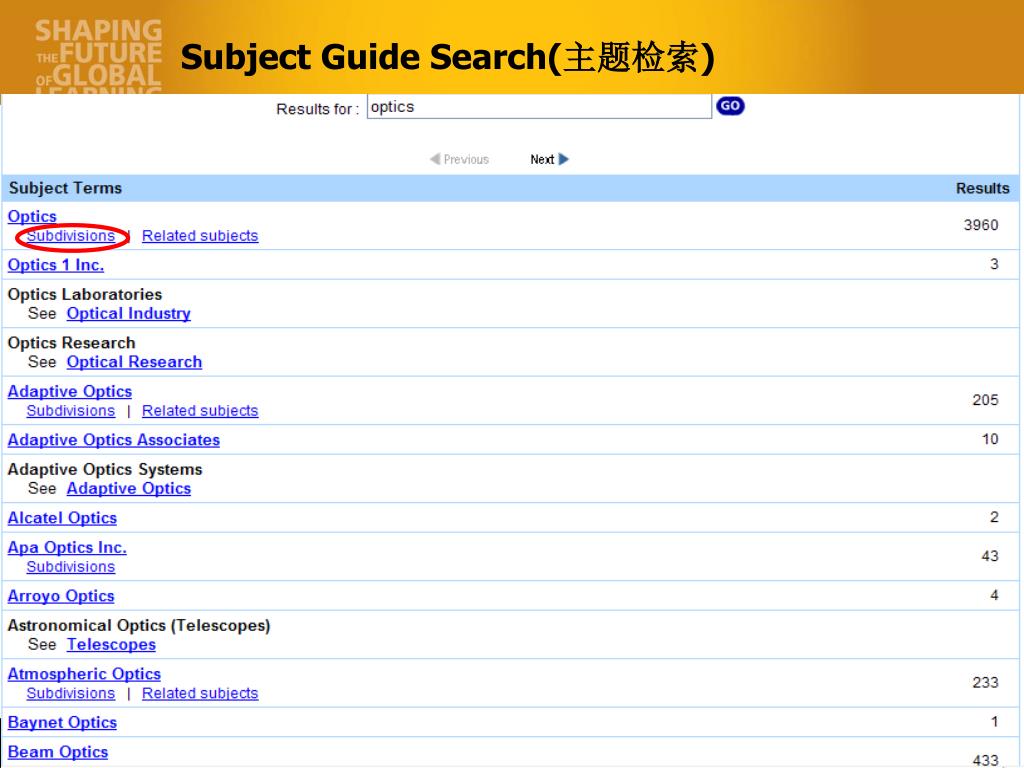Click the Optics Research entry text
The height and width of the screenshot is (768, 1024).
[72, 343]
